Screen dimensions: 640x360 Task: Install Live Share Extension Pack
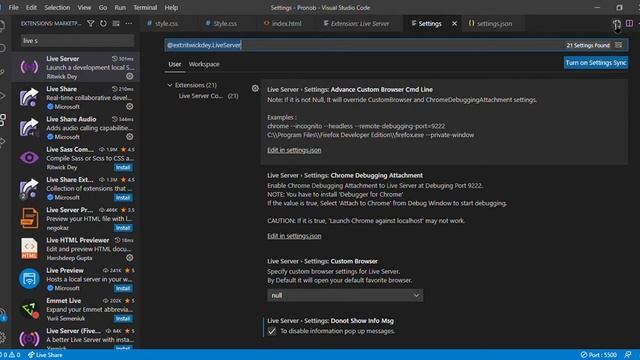[123, 198]
